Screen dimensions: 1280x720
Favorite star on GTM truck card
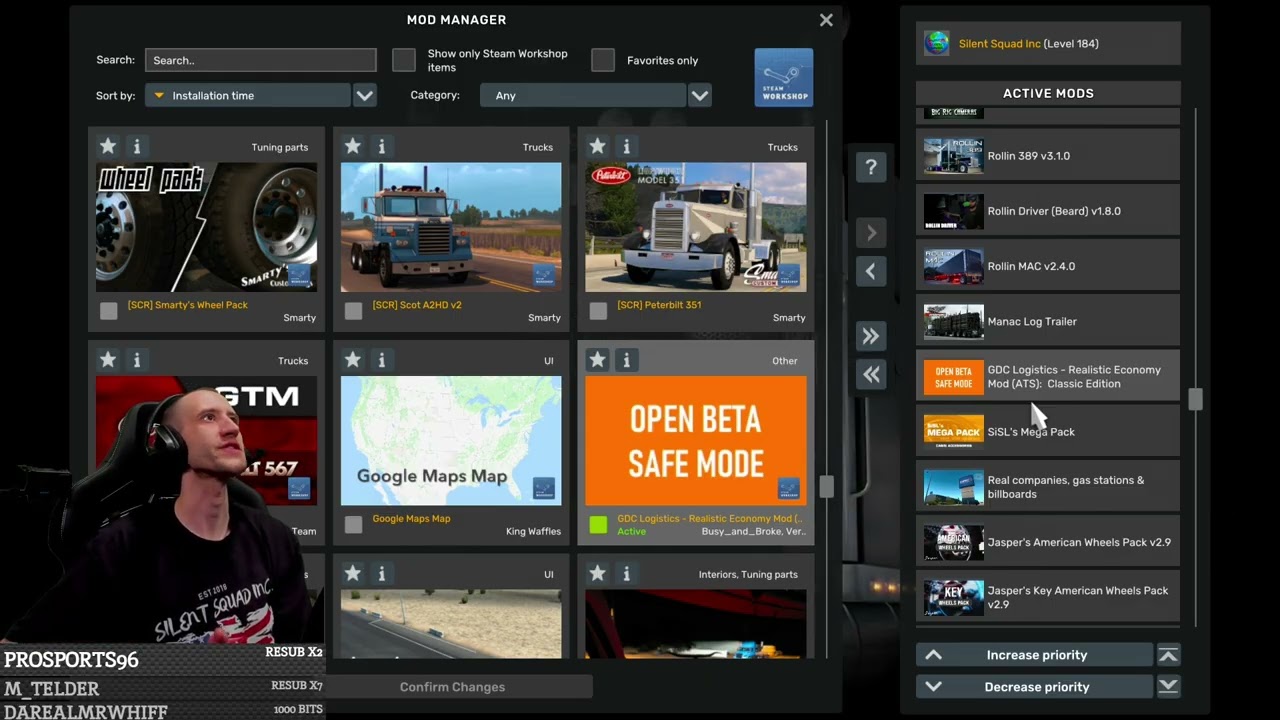[x=108, y=359]
